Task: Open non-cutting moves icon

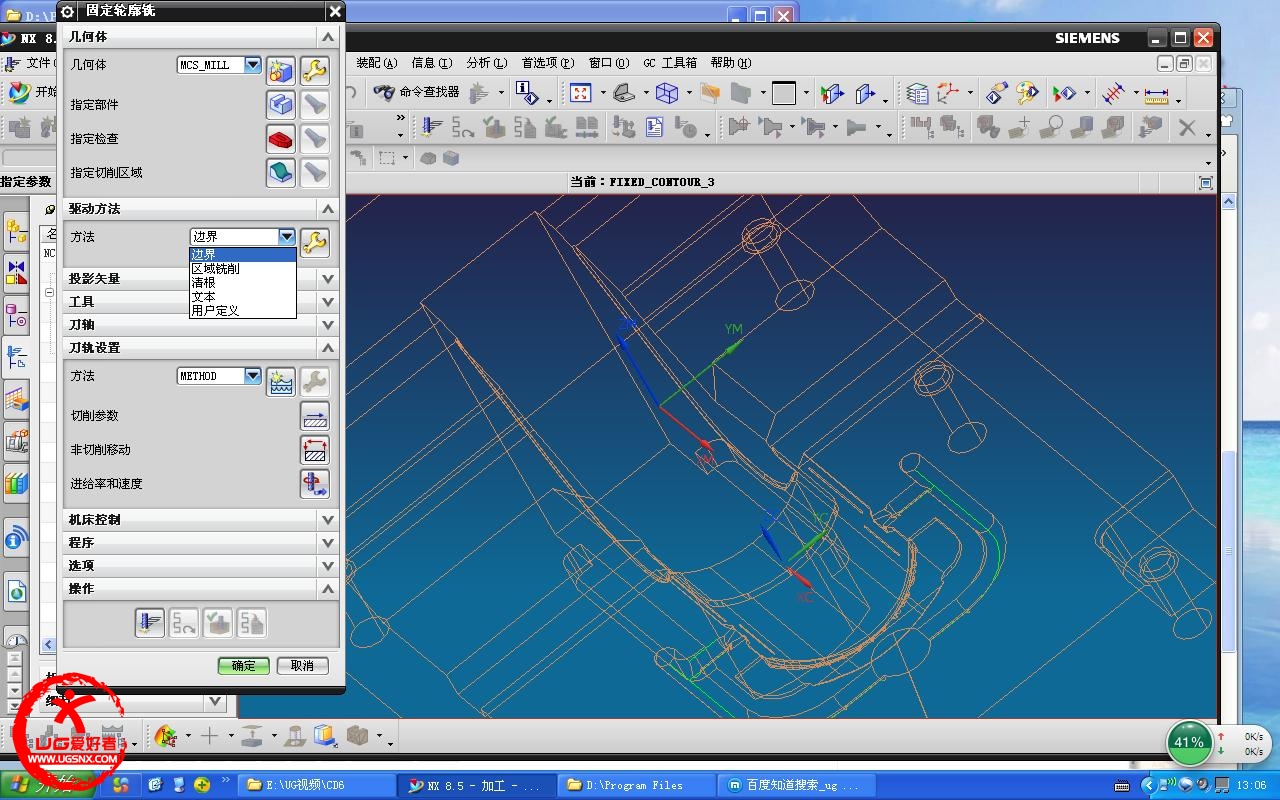Action: [315, 449]
